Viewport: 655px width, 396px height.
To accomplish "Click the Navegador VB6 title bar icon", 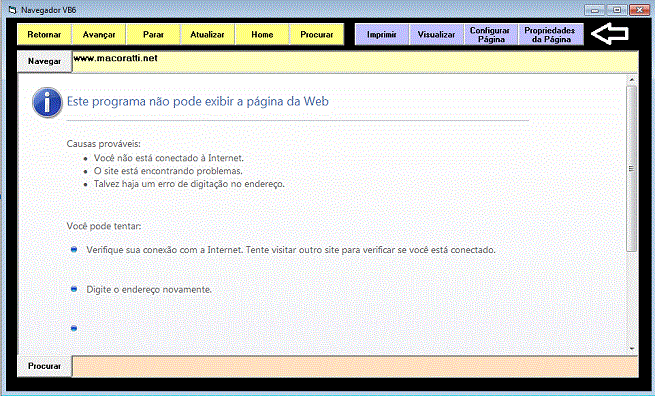I will click(13, 10).
